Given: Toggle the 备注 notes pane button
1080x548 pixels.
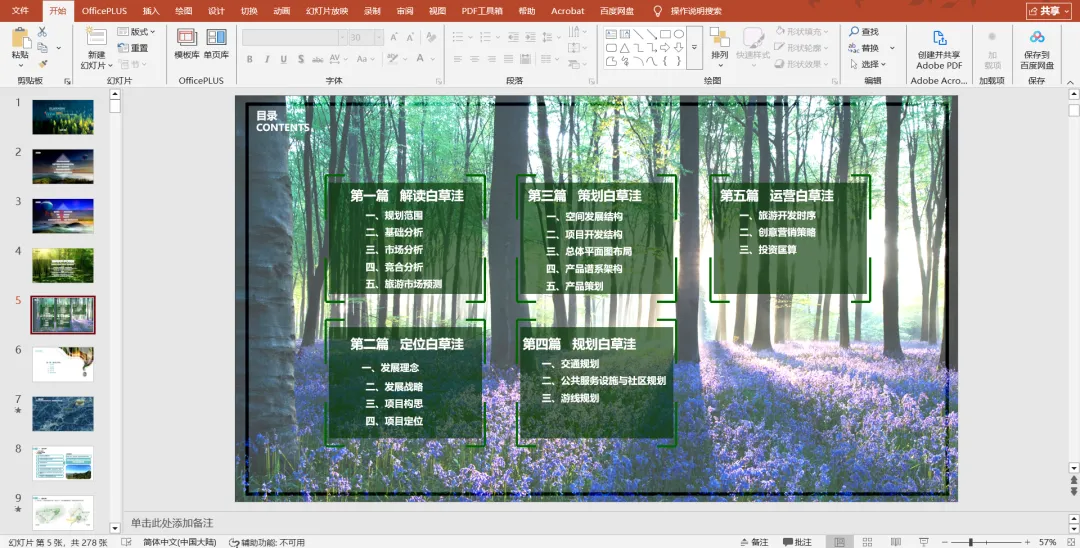Looking at the screenshot, I should point(754,542).
